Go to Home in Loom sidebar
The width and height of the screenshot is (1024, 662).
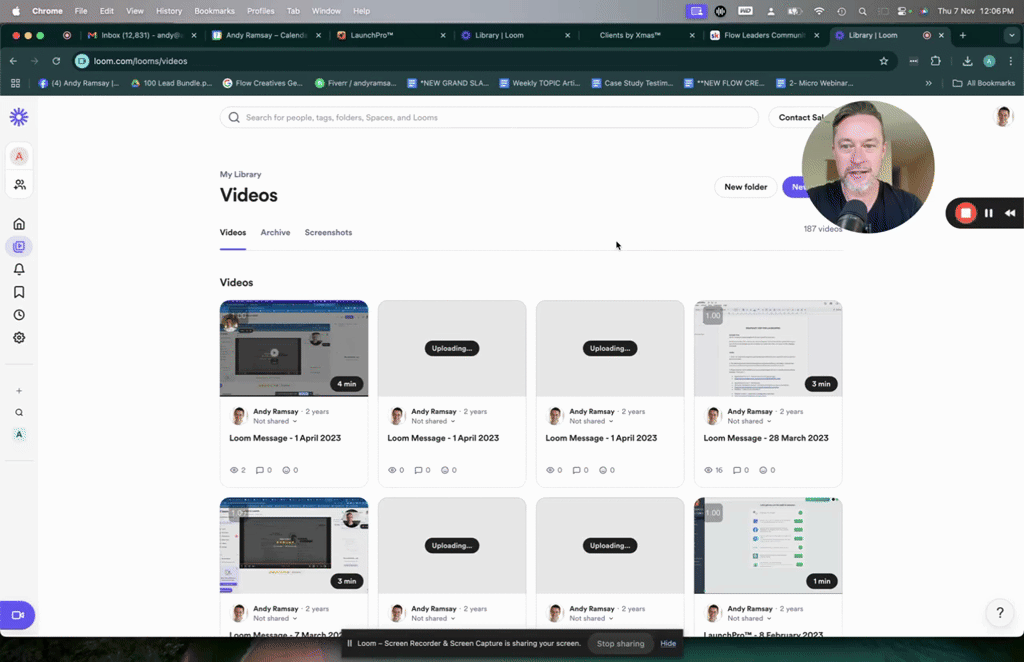pos(19,224)
